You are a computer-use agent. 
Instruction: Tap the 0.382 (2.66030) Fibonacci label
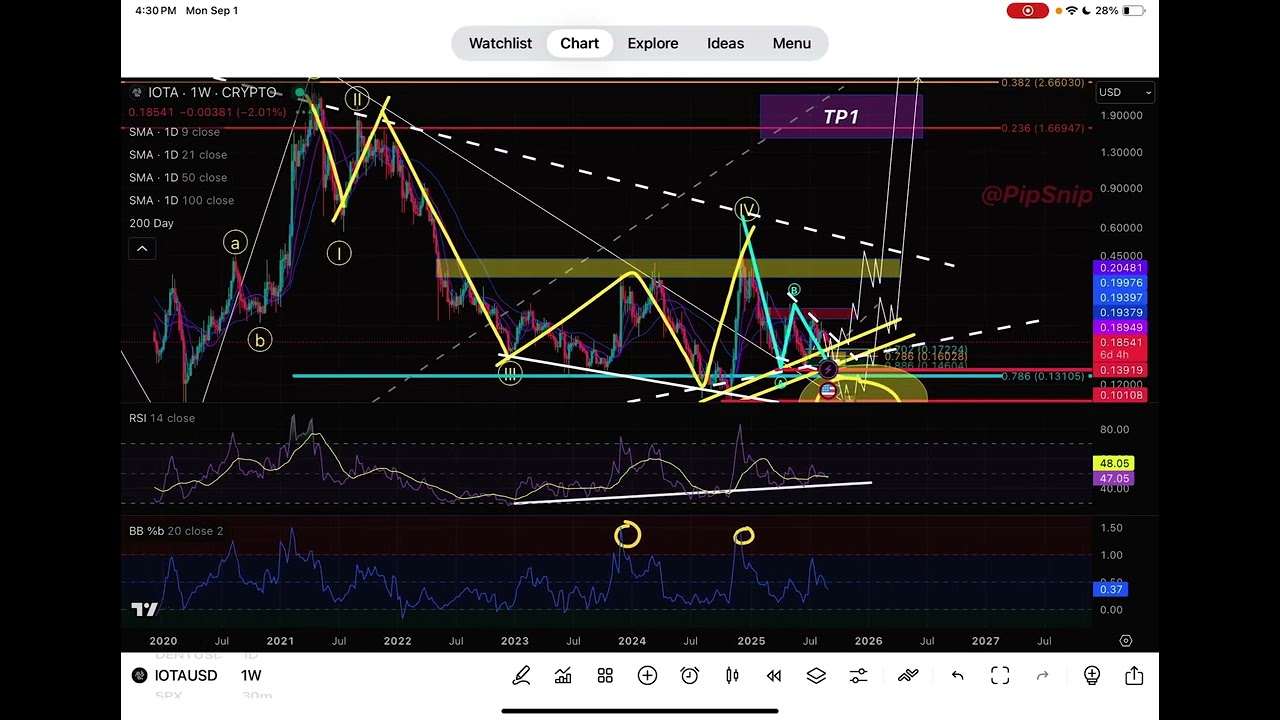tap(1043, 83)
